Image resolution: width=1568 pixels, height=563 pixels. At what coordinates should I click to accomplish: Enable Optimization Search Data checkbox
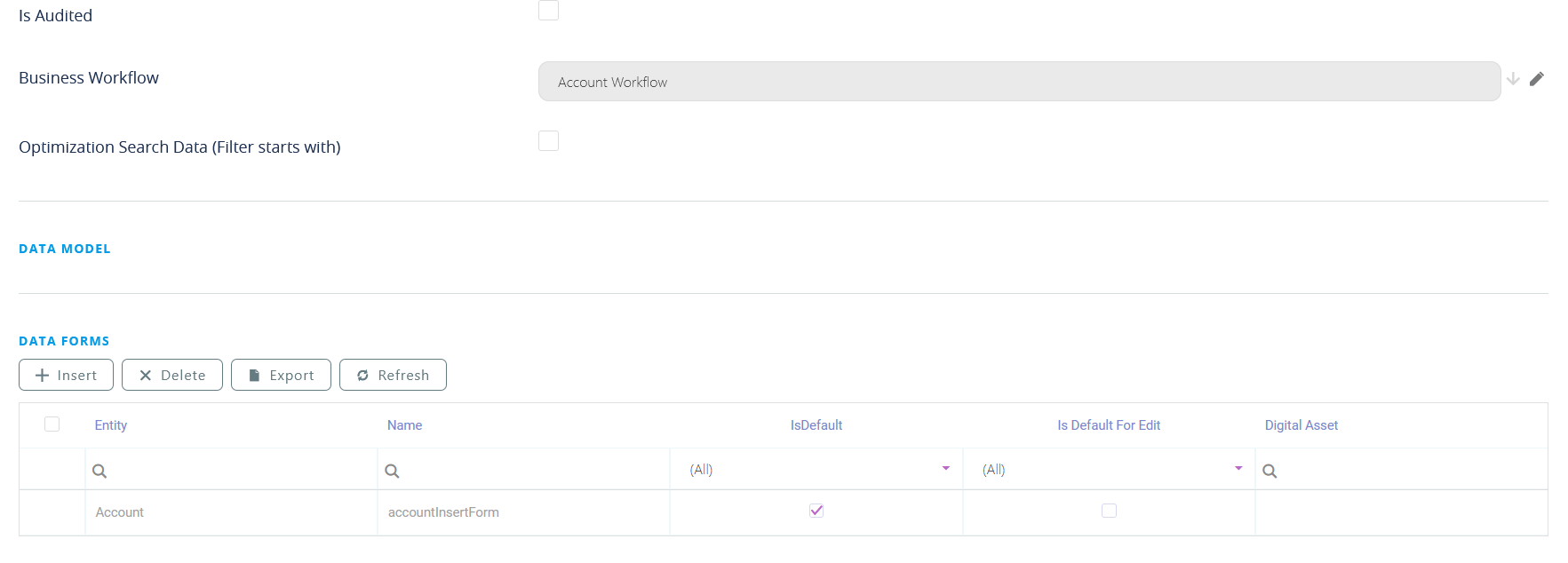548,141
